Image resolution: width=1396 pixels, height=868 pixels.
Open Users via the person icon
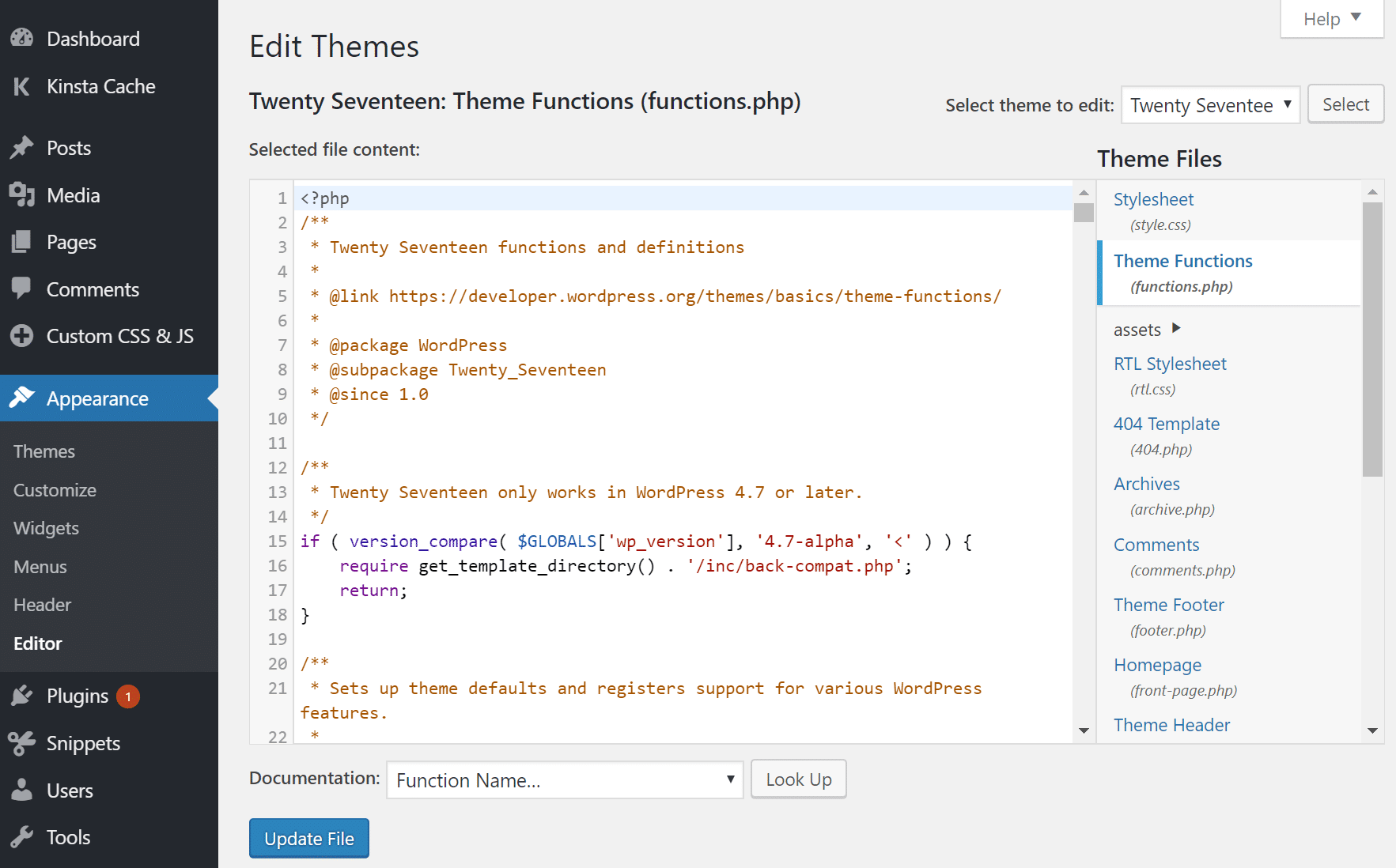click(x=21, y=790)
